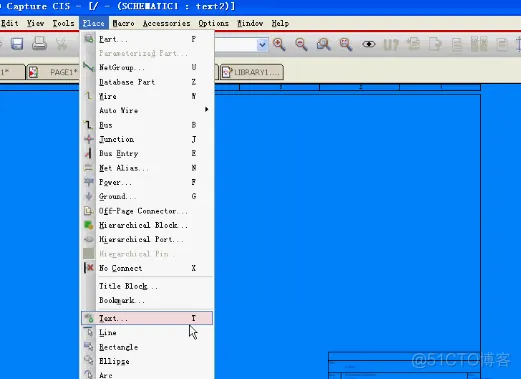The width and height of the screenshot is (521, 379).
Task: Open the Tools menu
Action: (x=63, y=23)
